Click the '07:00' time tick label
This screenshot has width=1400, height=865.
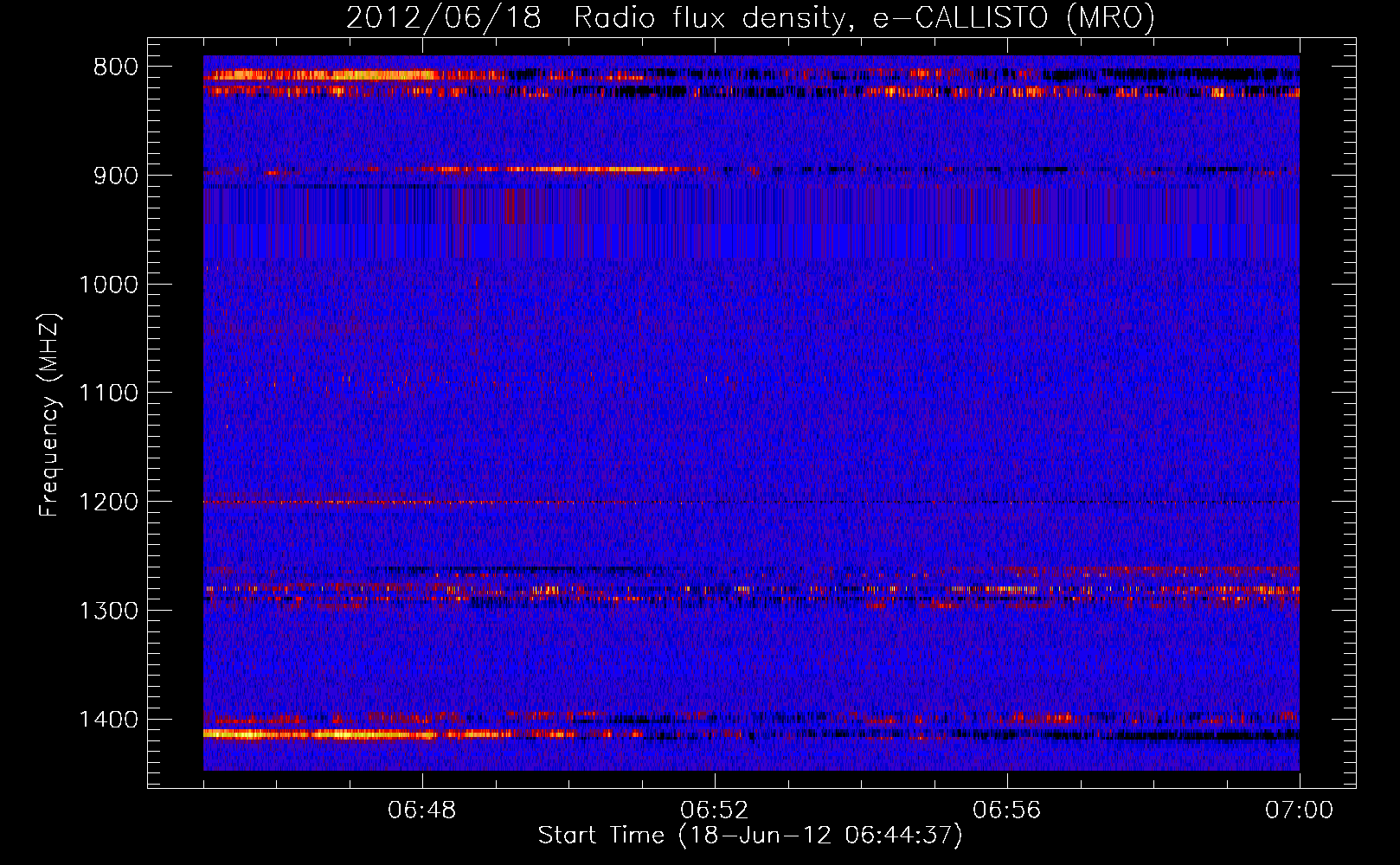pos(1300,811)
